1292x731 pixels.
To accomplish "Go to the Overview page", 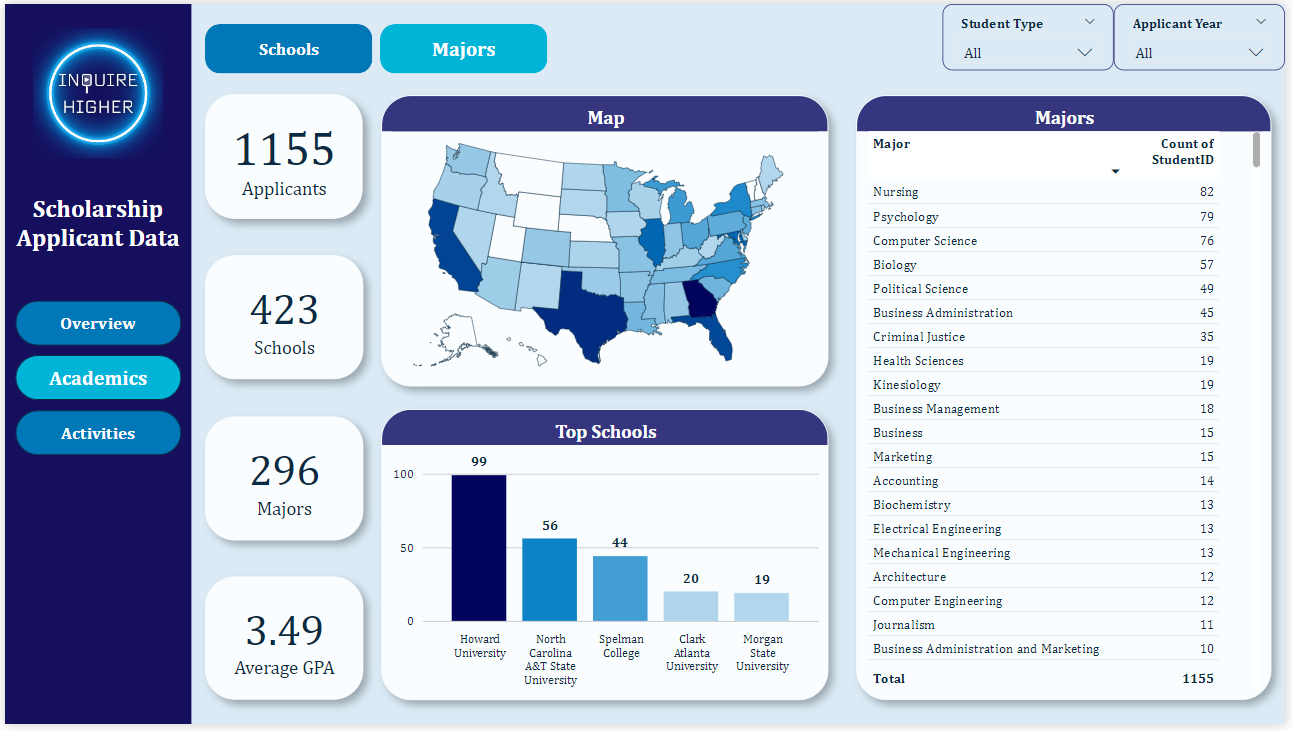I will pyautogui.click(x=98, y=323).
